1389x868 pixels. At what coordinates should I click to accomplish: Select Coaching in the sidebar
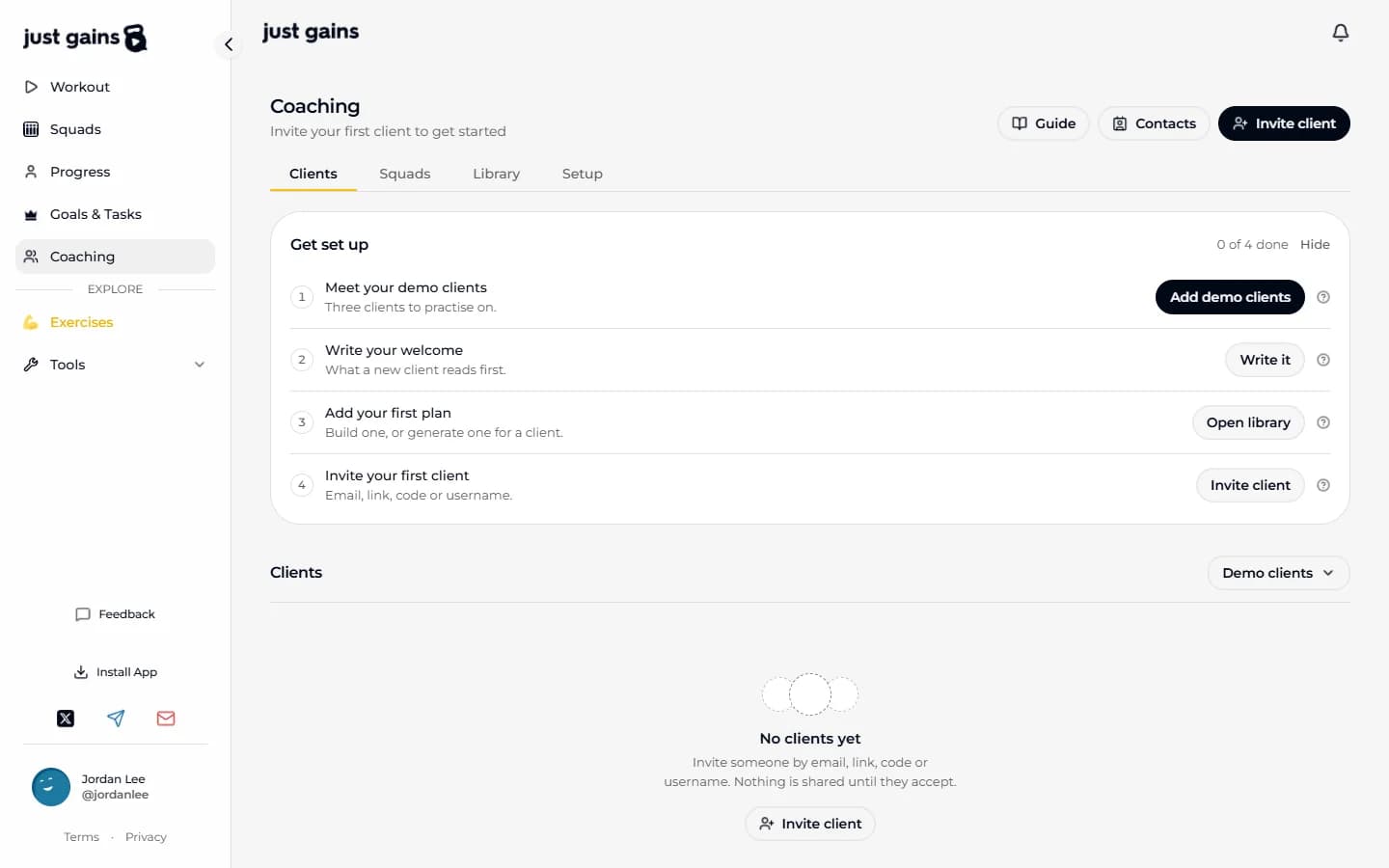[x=115, y=257]
